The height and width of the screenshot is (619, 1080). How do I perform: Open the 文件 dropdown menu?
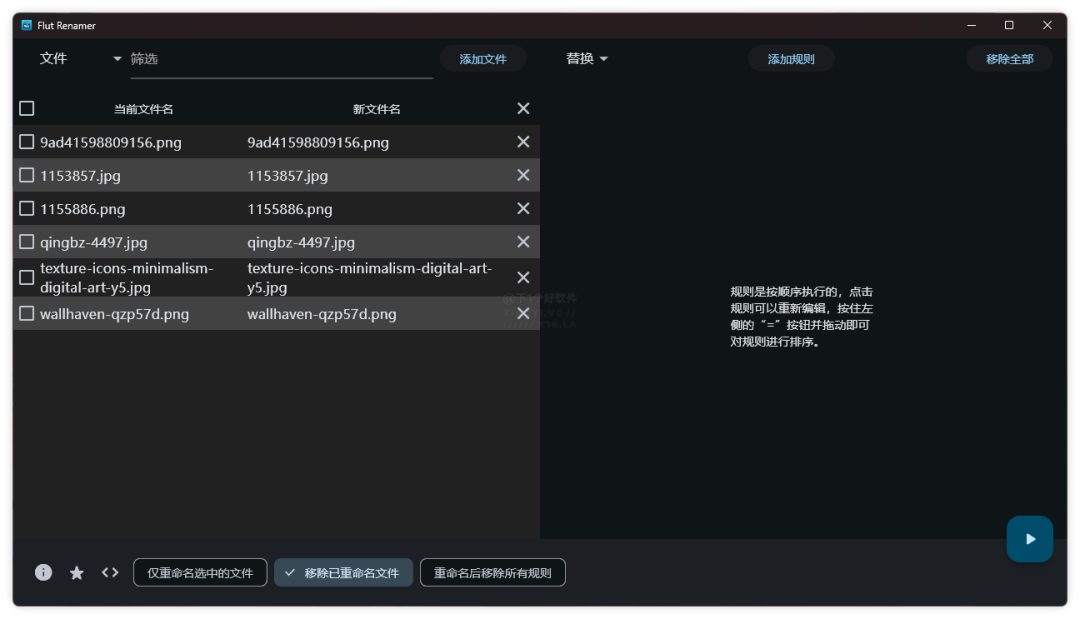pos(54,58)
